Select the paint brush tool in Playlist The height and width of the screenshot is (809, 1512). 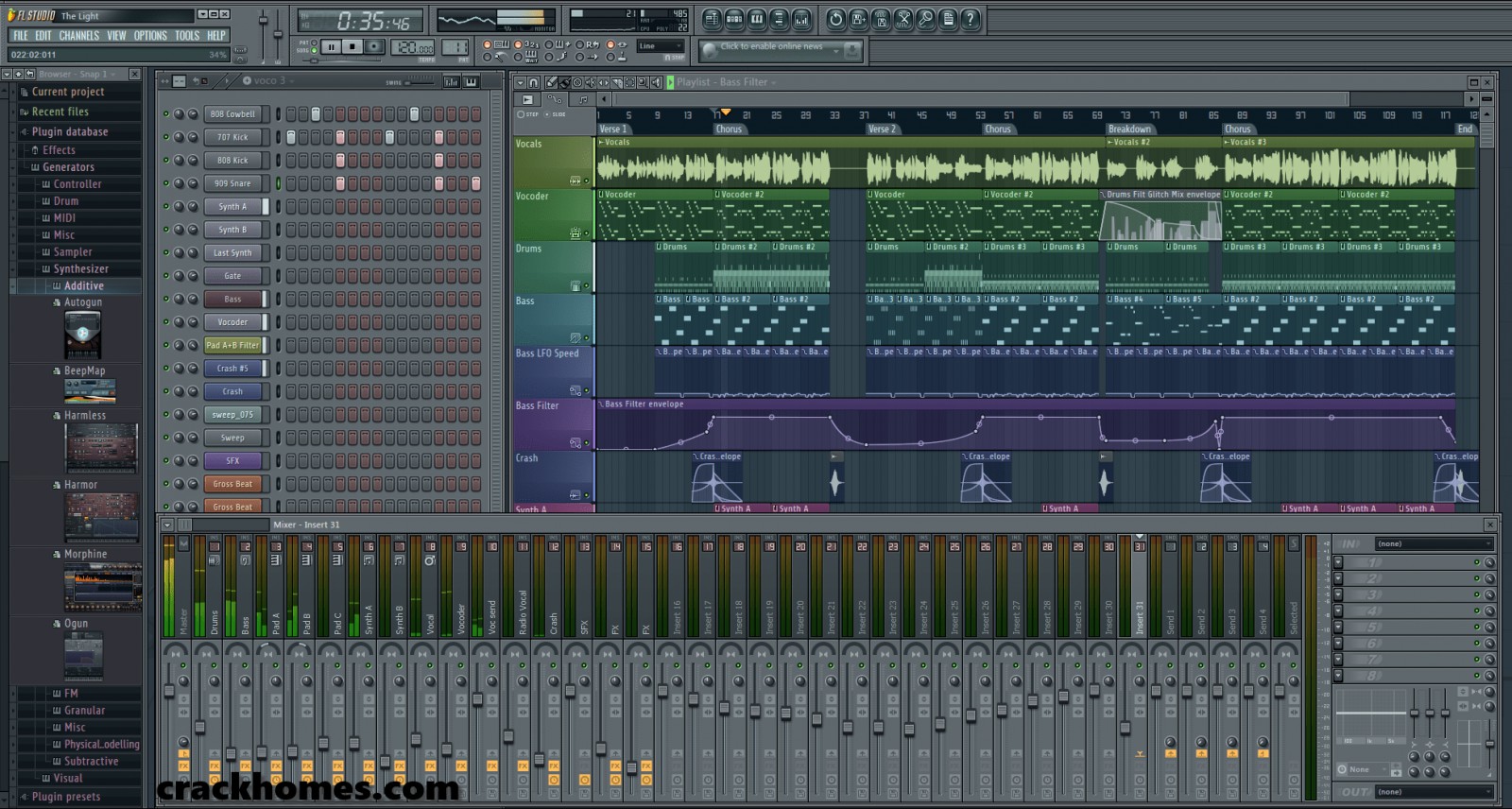(564, 83)
